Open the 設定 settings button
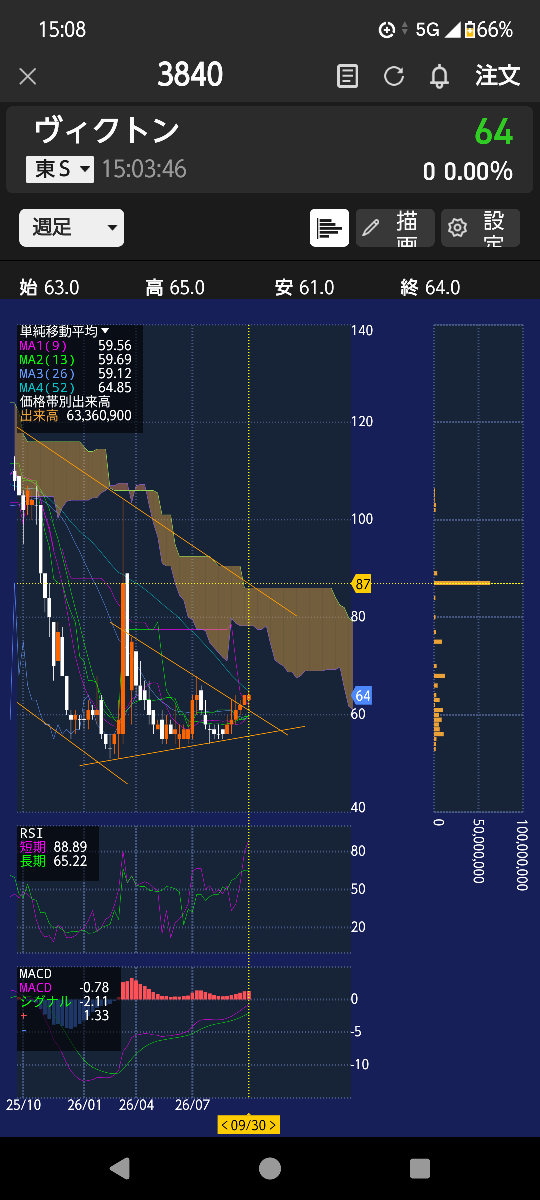This screenshot has height=1200, width=540. (481, 228)
